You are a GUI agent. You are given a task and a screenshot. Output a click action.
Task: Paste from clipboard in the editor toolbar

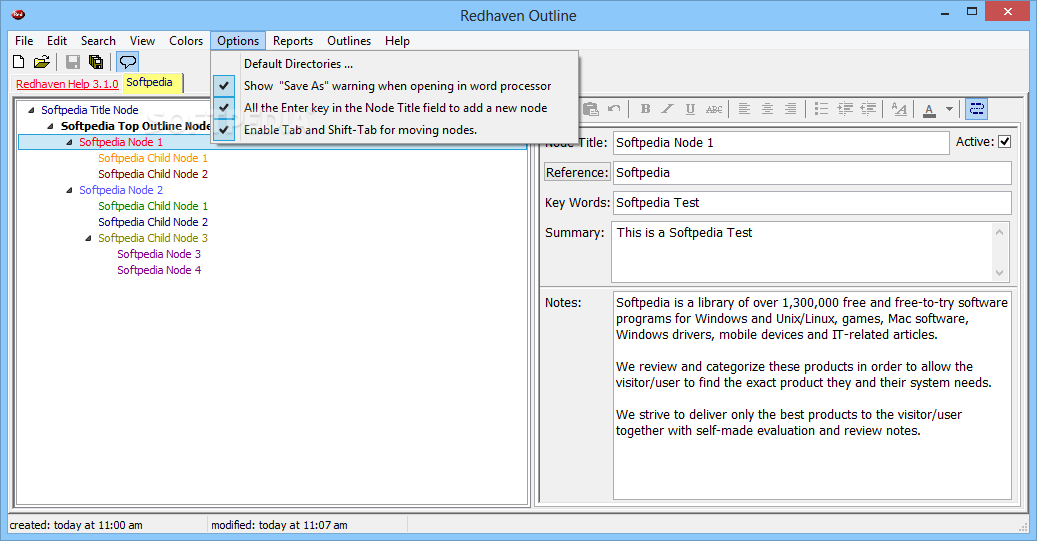point(590,109)
